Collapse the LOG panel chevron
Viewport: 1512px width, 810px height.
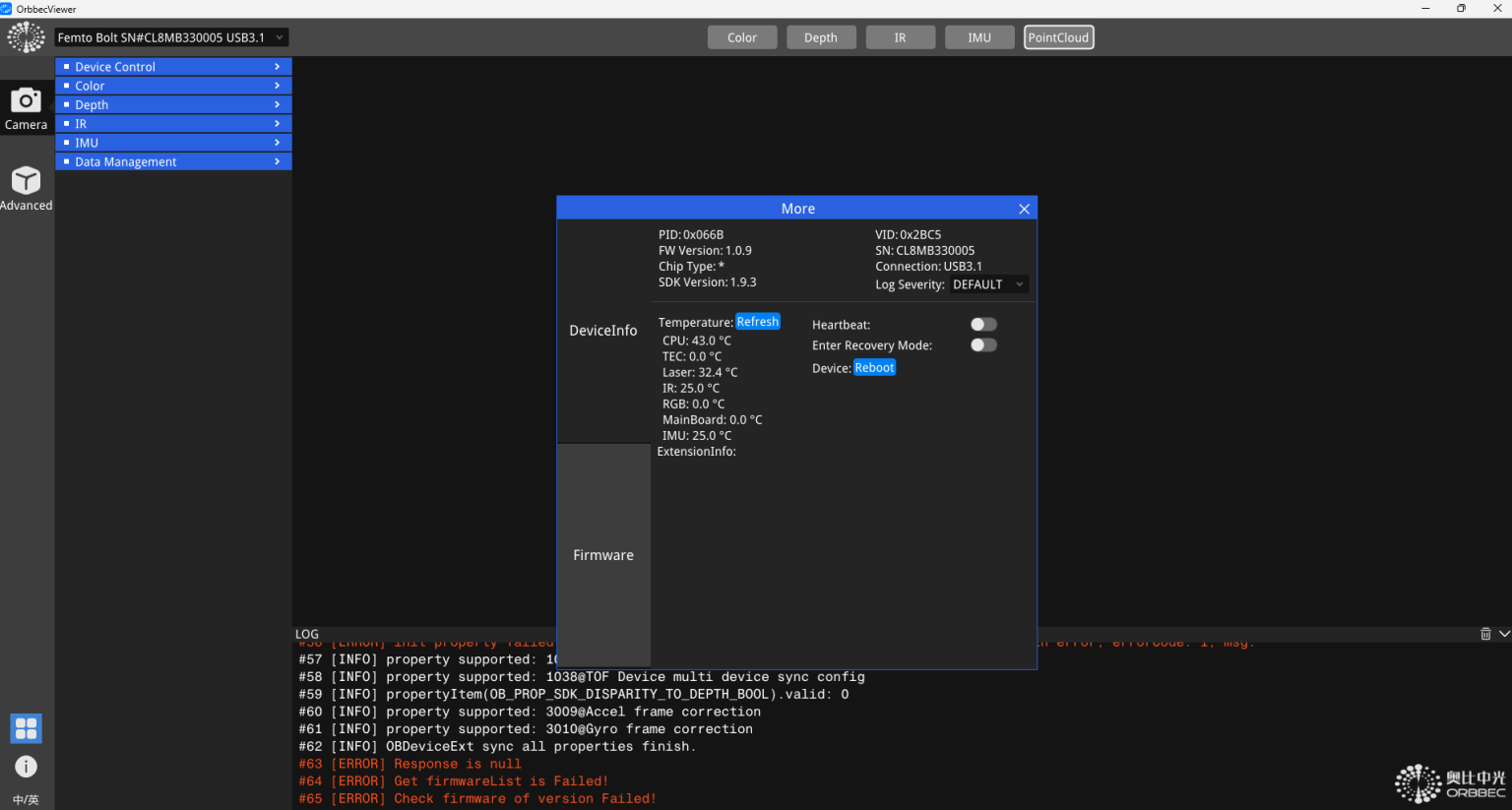coord(1503,634)
